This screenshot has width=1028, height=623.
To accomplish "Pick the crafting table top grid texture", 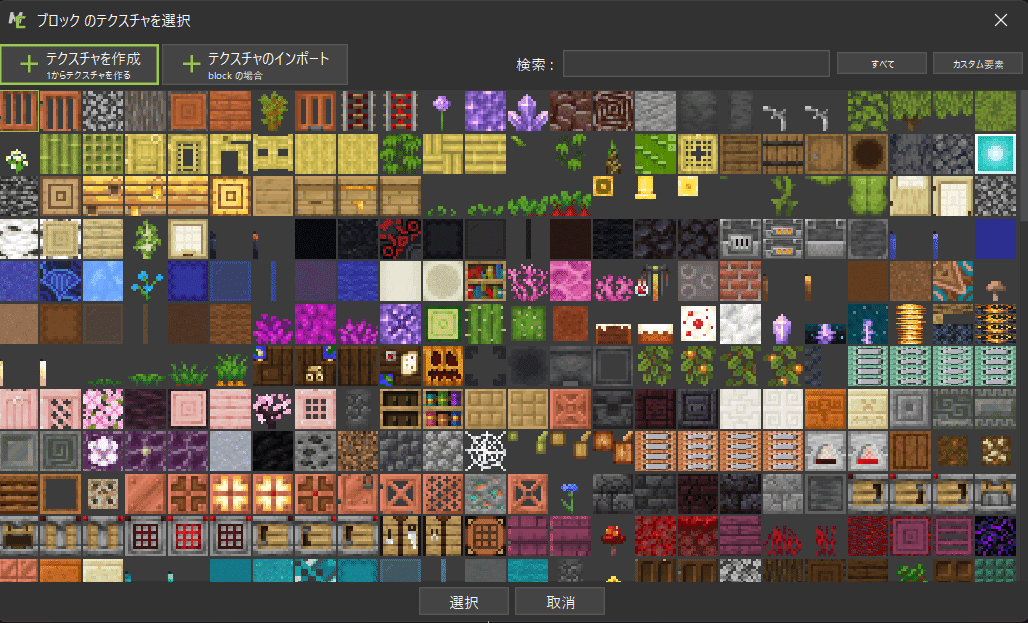I will [485, 536].
